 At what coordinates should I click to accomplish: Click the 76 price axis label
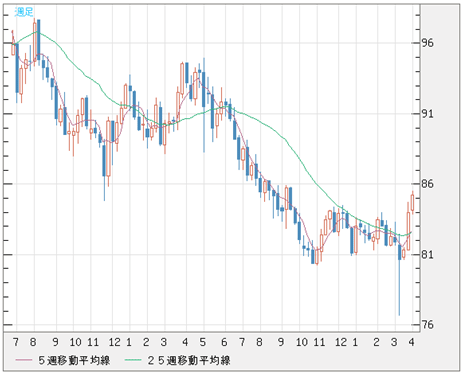coord(428,325)
